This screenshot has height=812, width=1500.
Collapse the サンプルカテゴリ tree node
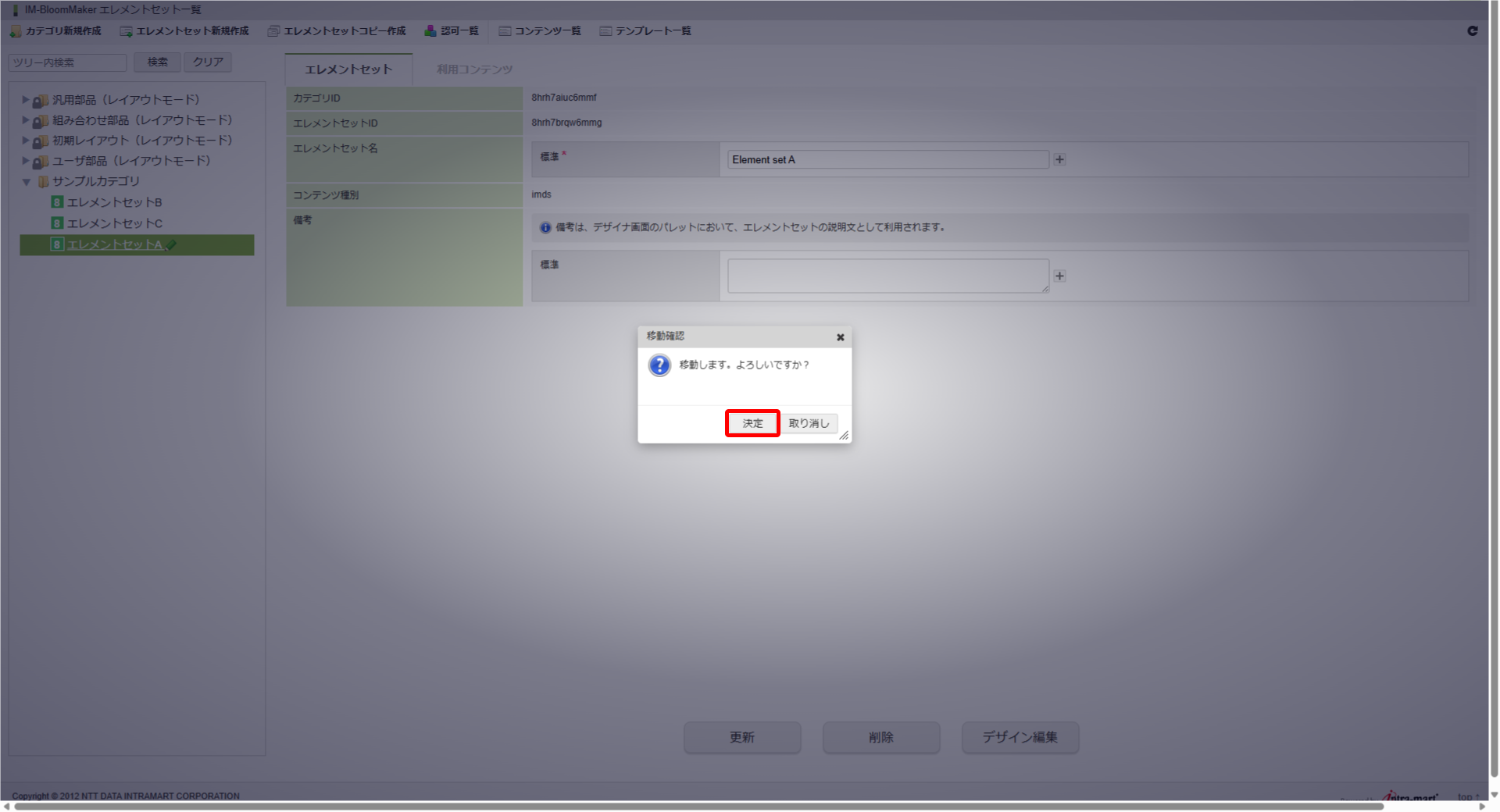pos(26,182)
